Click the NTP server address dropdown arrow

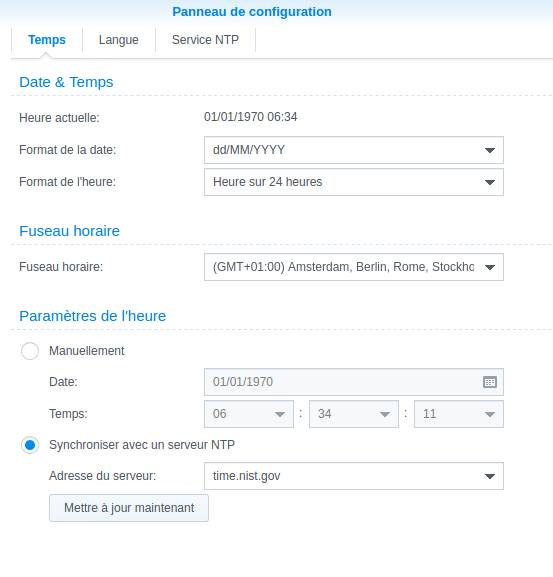(x=489, y=476)
